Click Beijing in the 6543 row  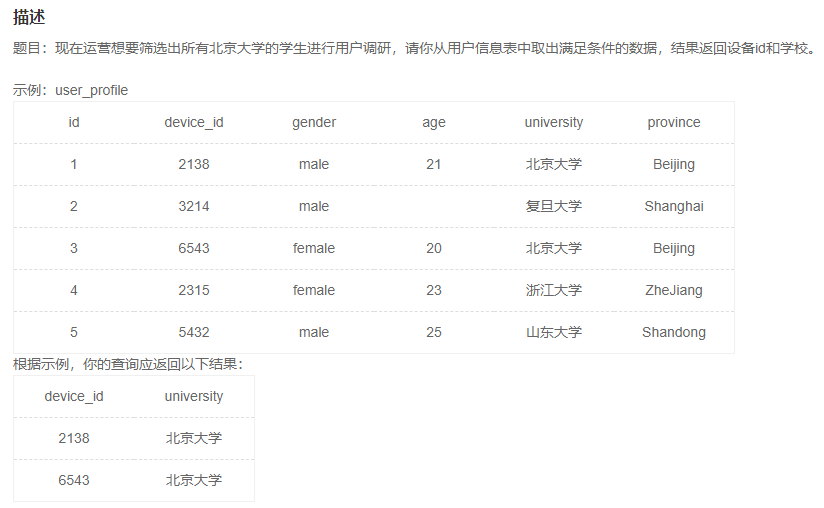click(674, 248)
